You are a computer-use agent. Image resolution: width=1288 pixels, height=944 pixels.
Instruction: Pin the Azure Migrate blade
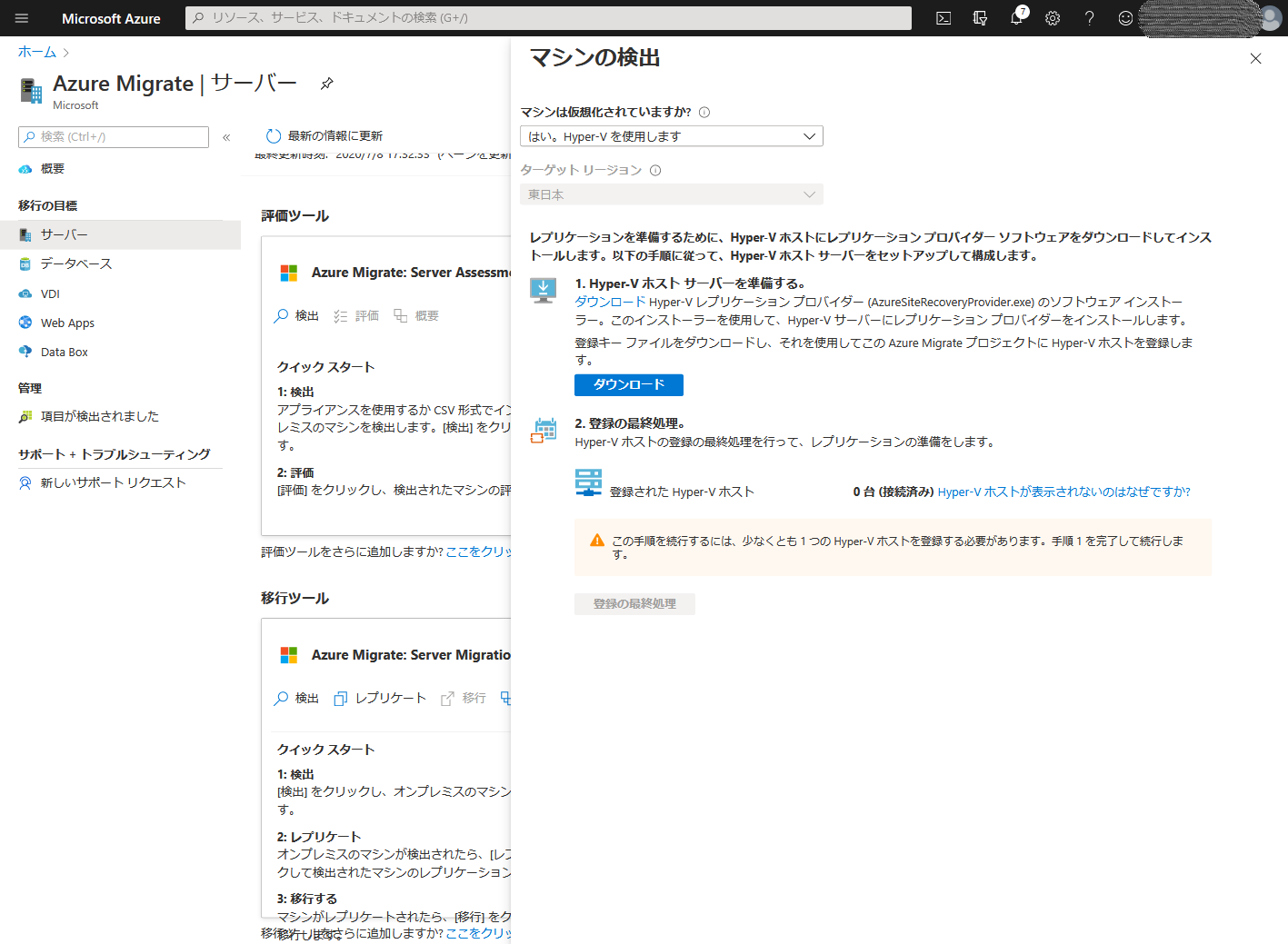(x=327, y=84)
